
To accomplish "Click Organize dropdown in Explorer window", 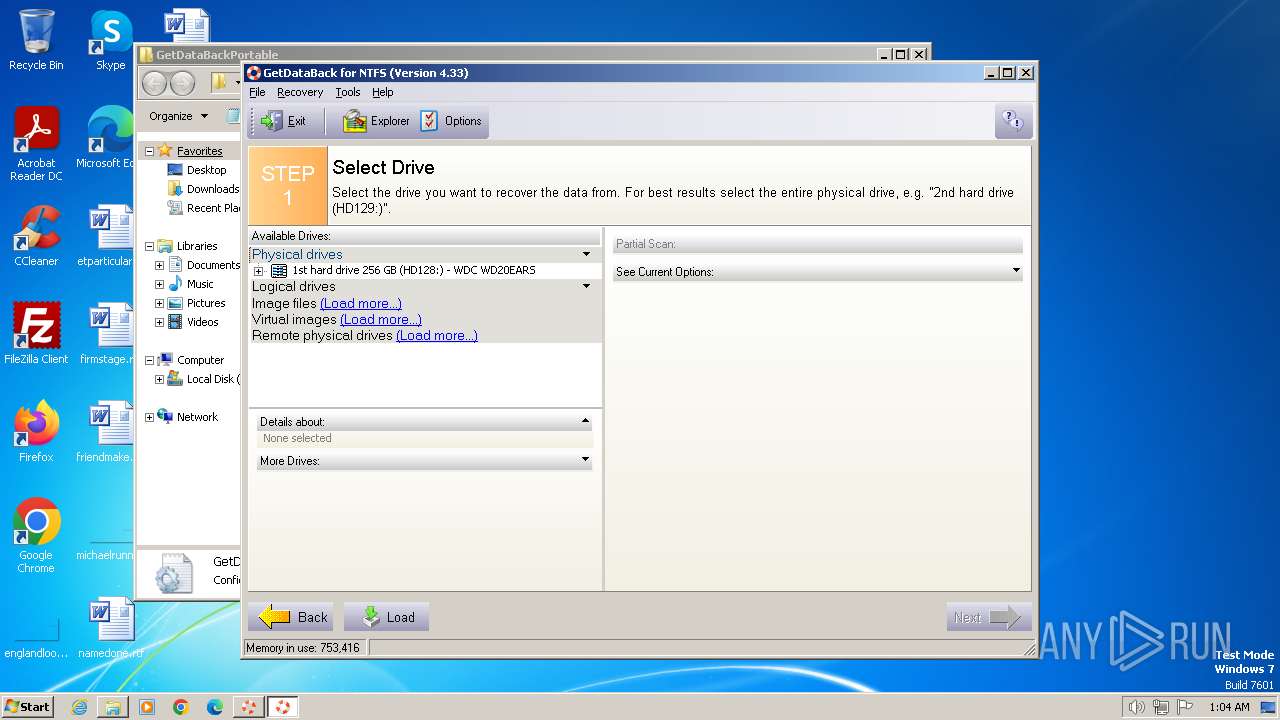I will click(178, 116).
